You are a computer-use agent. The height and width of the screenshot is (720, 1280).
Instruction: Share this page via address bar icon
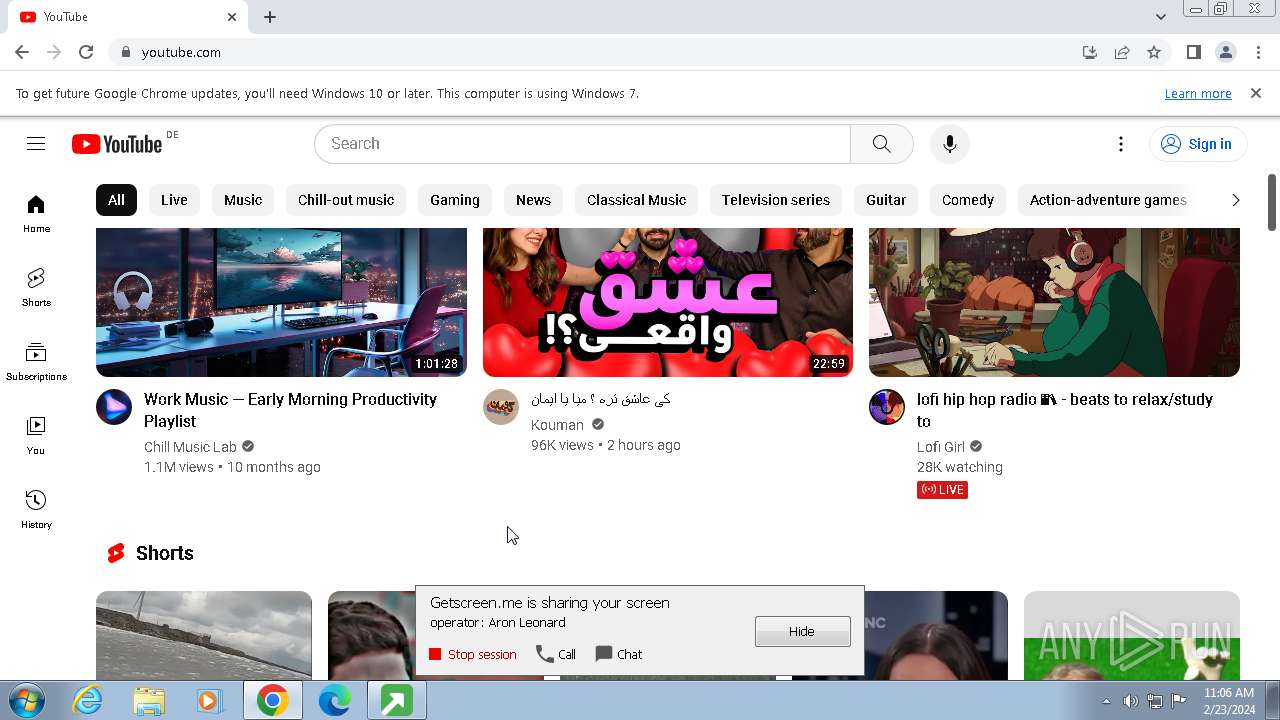coord(1122,52)
